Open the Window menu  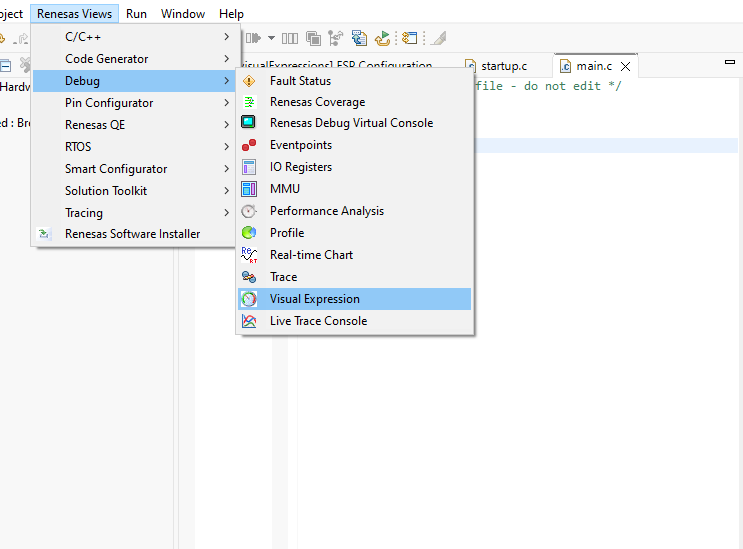pyautogui.click(x=183, y=14)
